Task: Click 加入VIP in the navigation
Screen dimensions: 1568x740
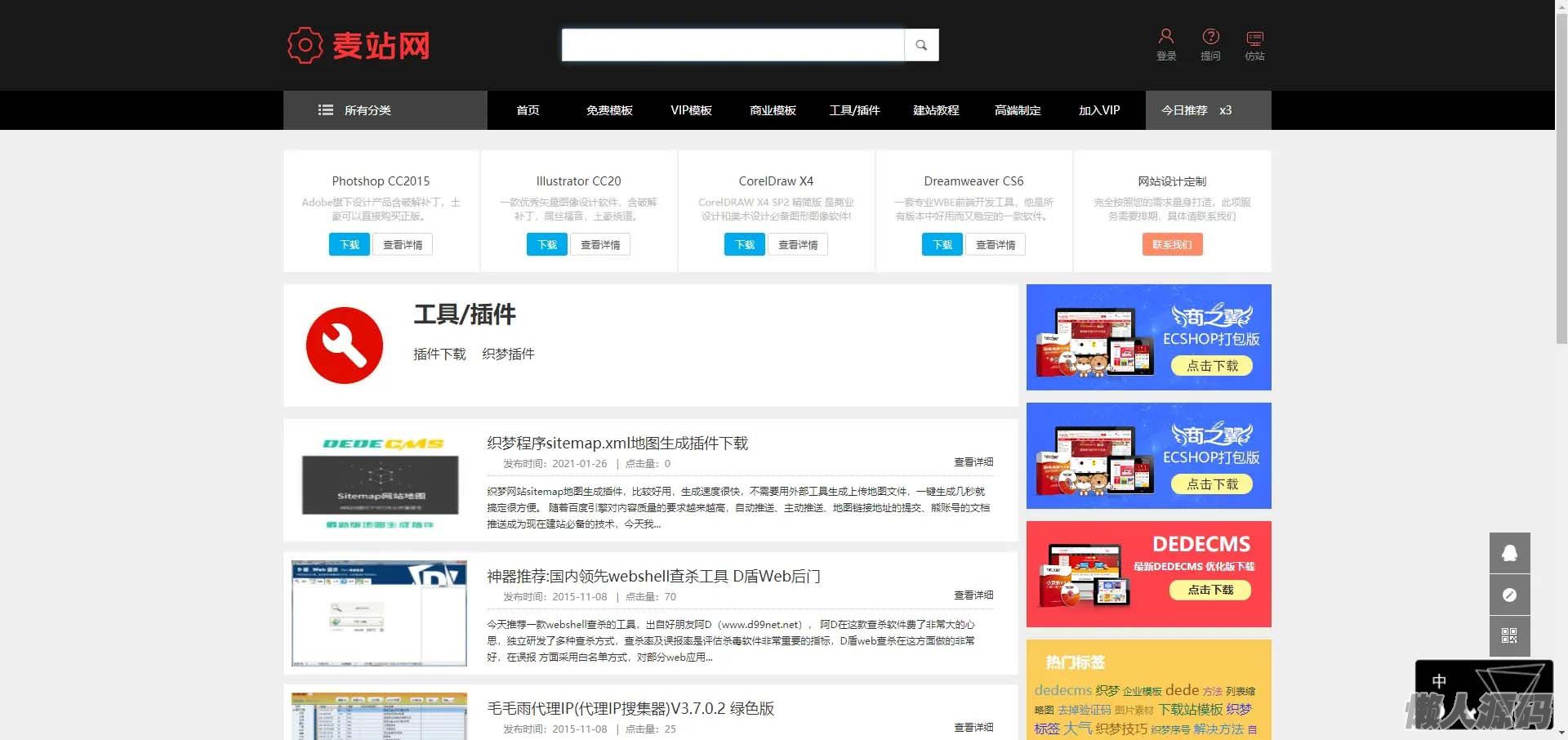Action: (1099, 110)
